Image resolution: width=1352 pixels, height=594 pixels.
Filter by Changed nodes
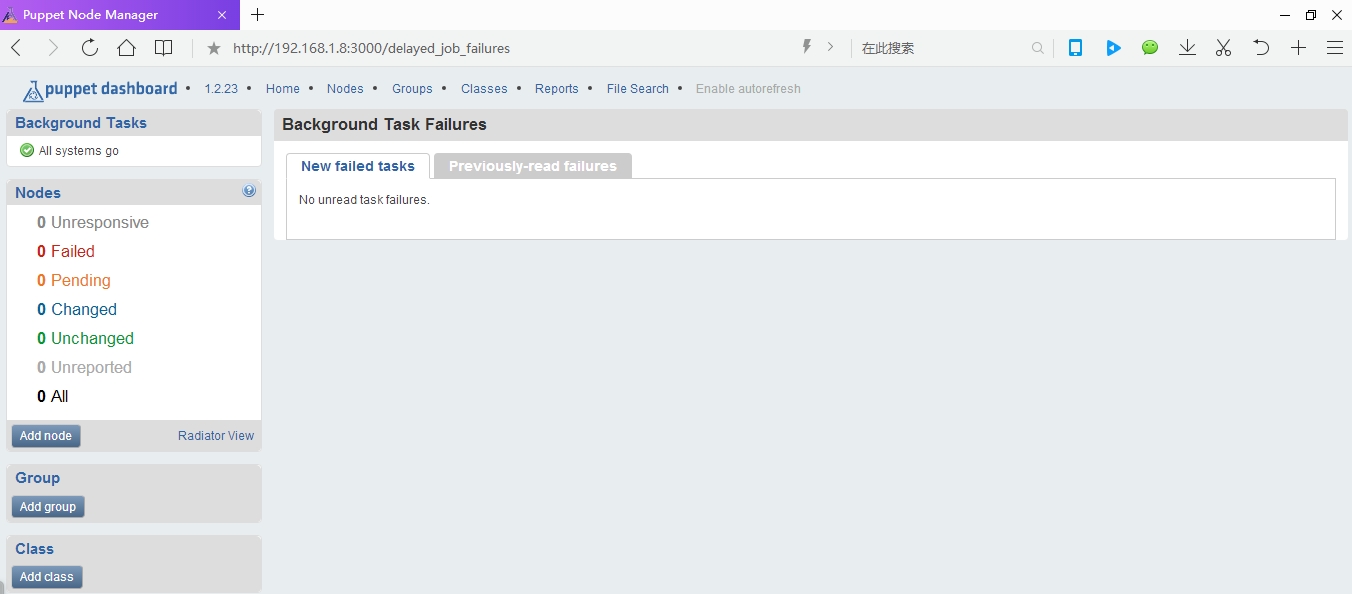(77, 310)
